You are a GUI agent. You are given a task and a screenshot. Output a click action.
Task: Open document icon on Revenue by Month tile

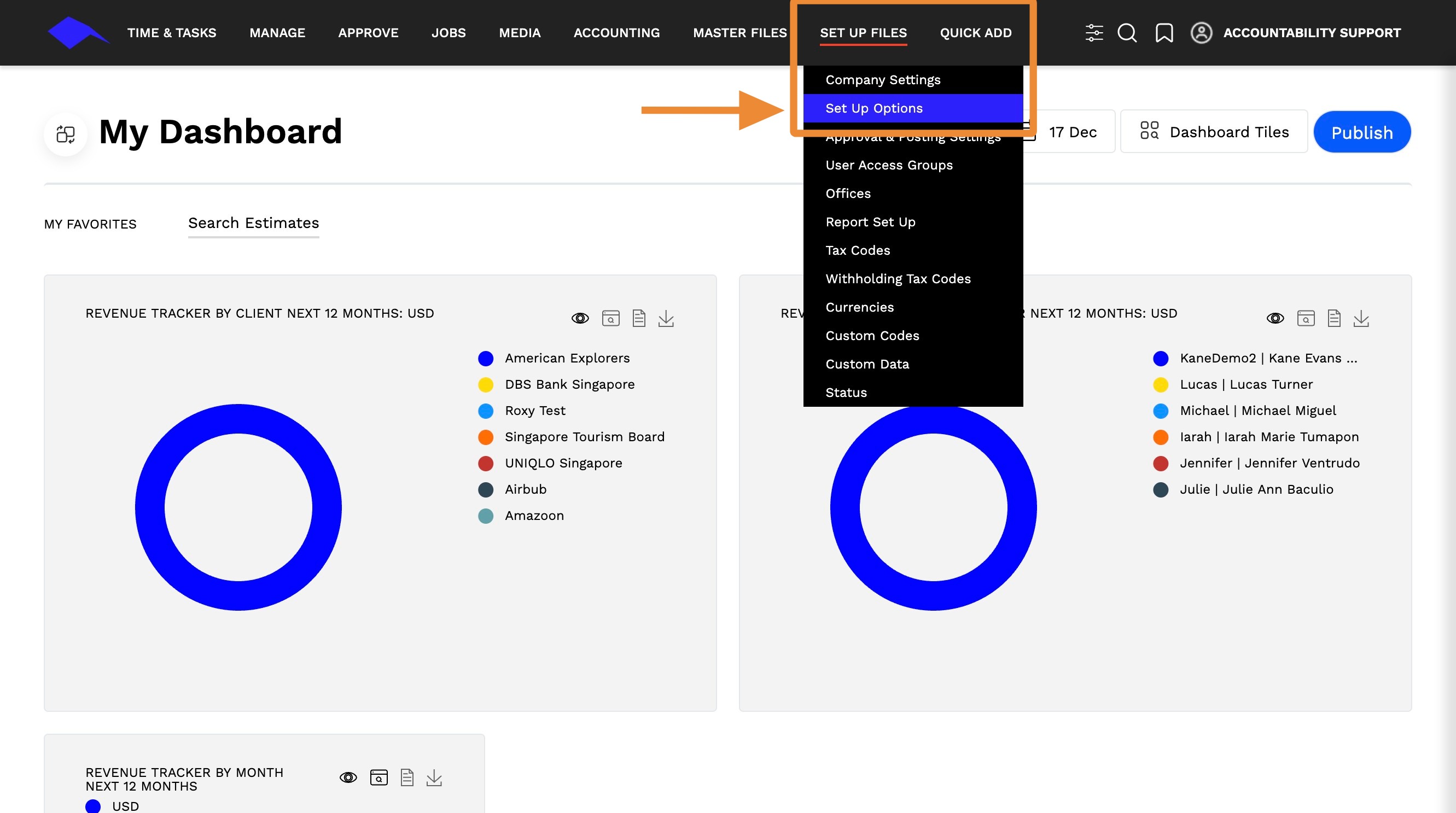click(x=407, y=777)
